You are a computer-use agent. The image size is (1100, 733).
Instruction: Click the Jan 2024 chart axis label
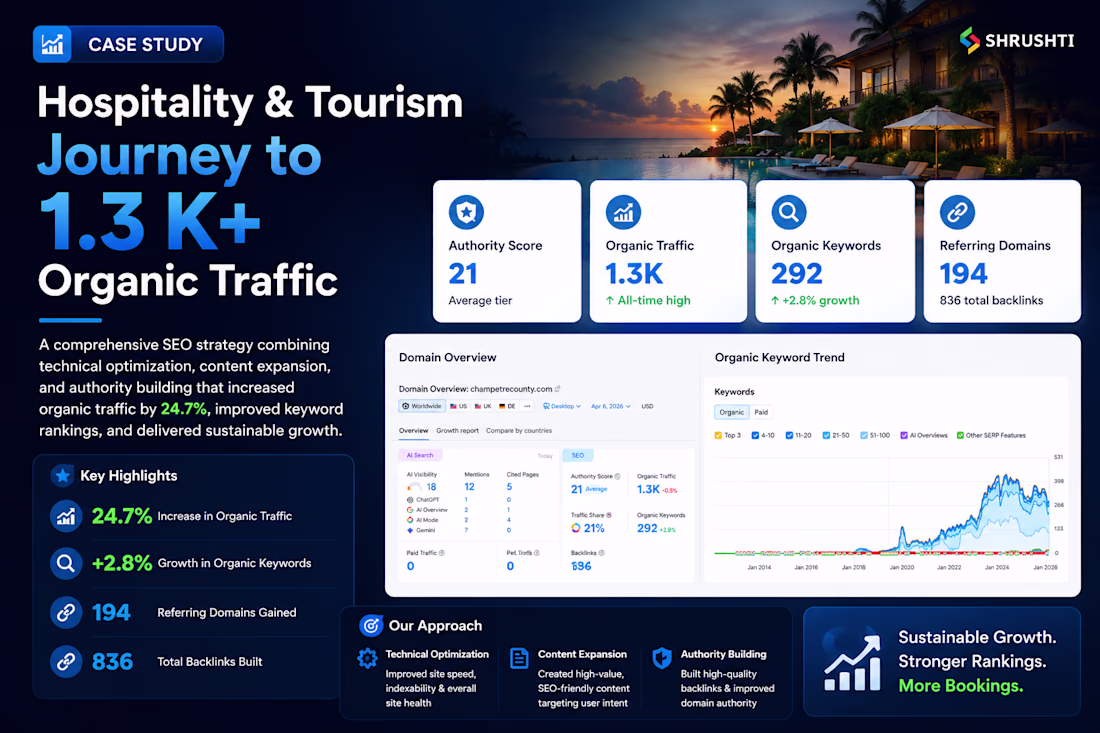point(997,567)
